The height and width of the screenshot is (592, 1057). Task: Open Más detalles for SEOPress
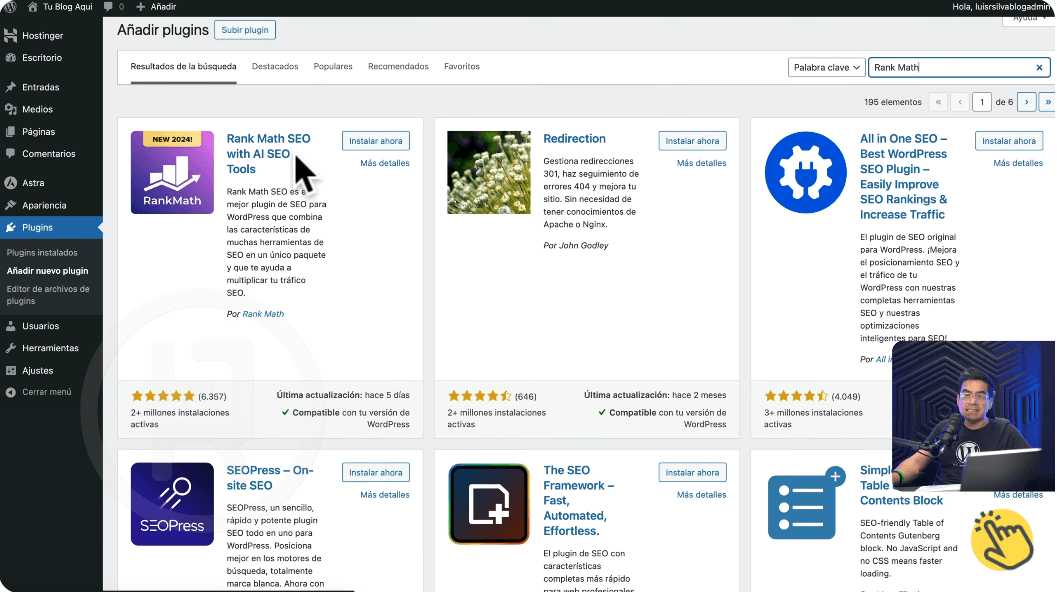[385, 495]
